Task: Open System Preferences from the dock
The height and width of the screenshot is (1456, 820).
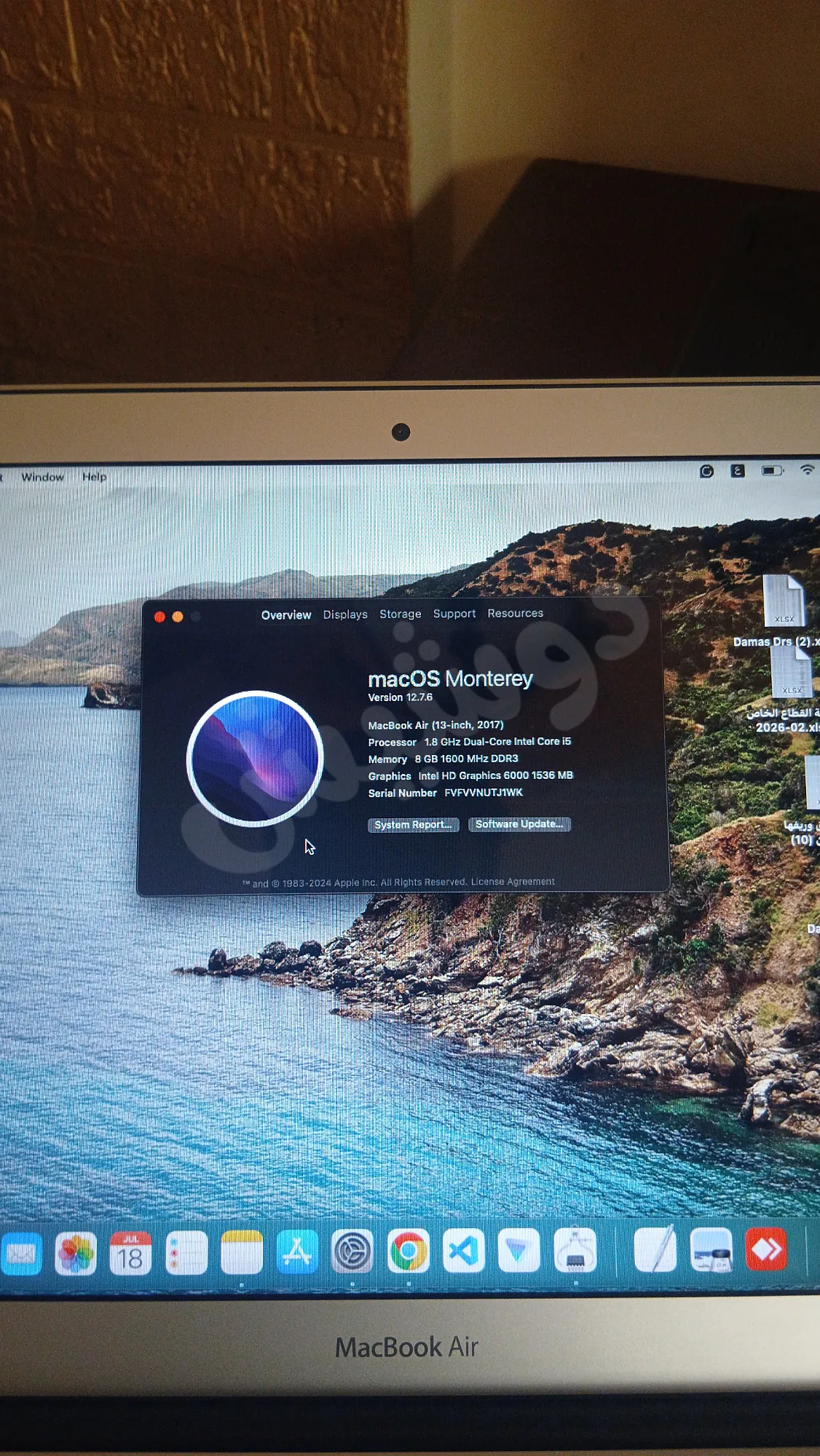Action: (x=352, y=1252)
